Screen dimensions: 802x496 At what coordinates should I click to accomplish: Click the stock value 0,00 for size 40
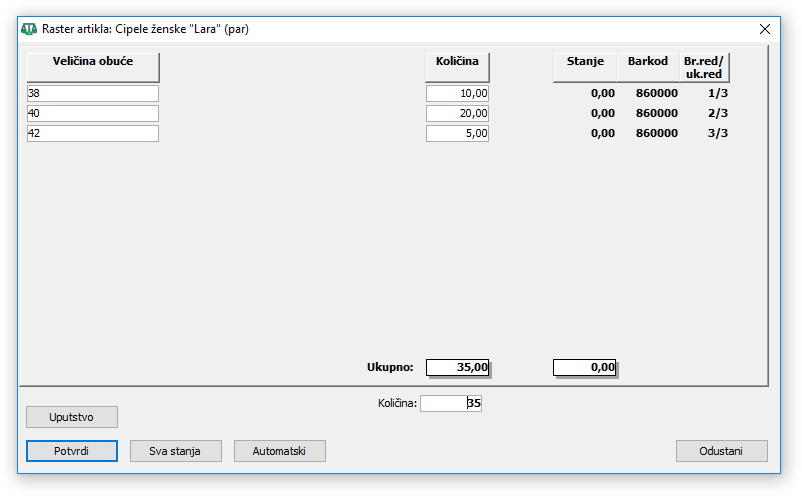(x=603, y=113)
